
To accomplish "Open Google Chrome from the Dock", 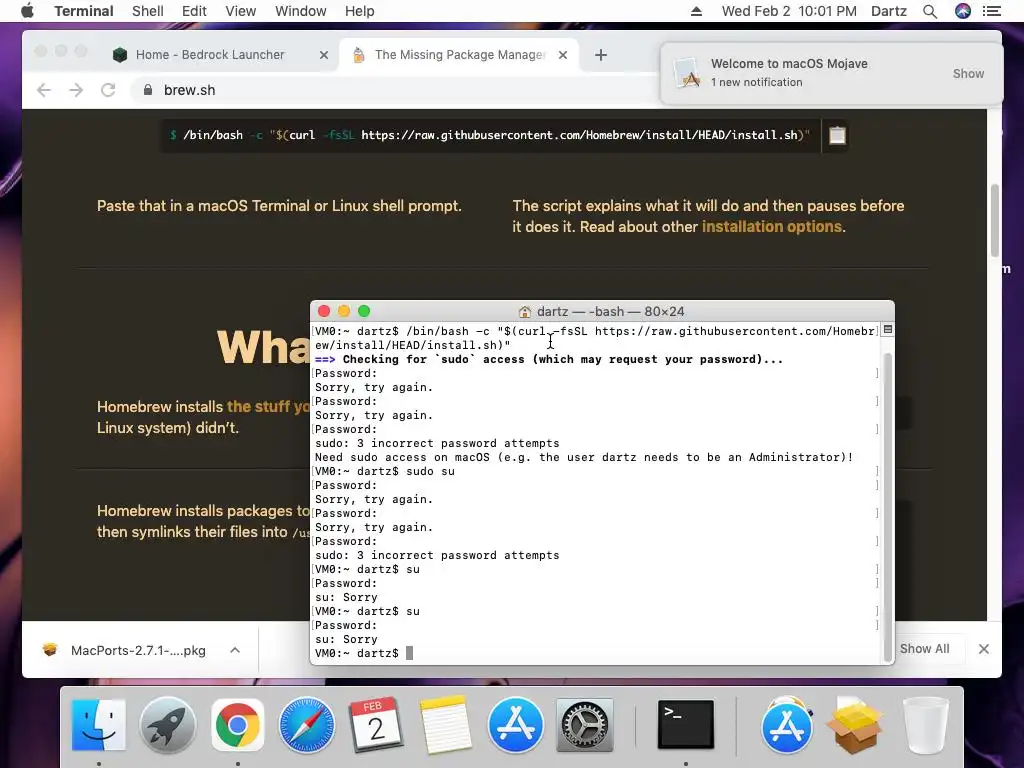I will coord(238,725).
